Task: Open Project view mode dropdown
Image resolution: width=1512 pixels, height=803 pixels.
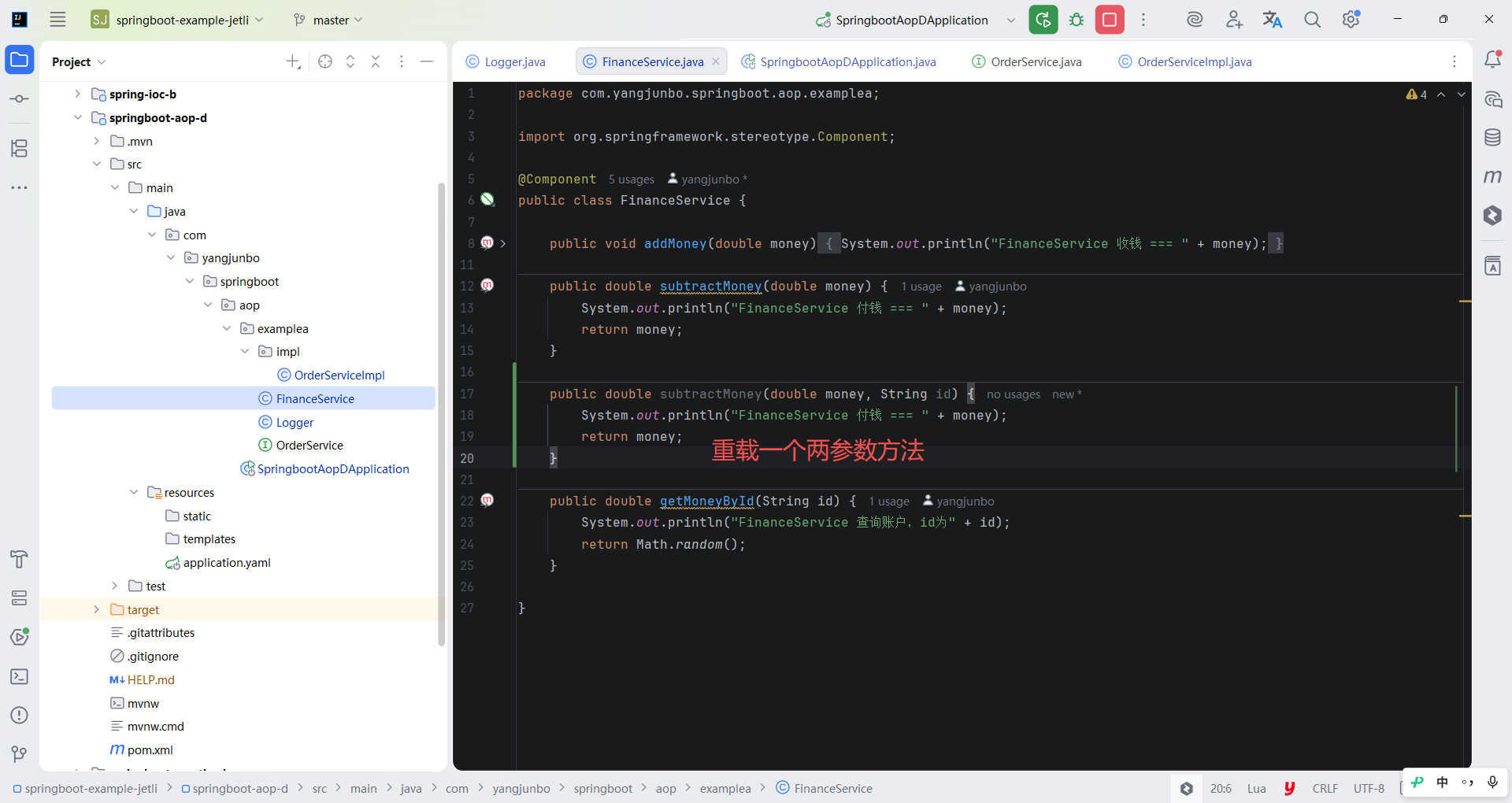Action: pos(79,61)
